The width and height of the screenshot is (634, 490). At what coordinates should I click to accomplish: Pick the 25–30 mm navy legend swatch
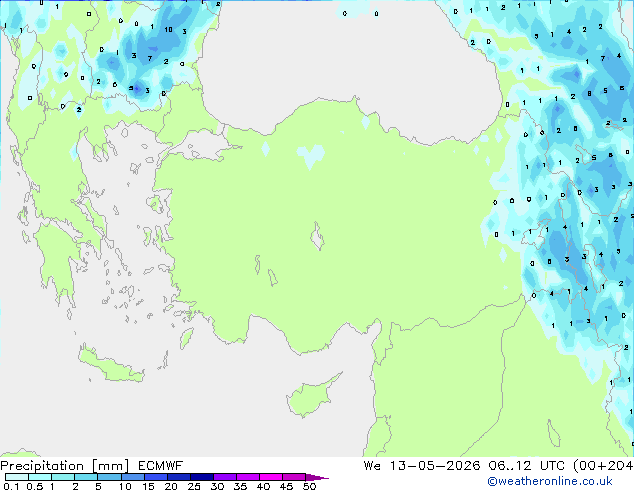(x=202, y=477)
